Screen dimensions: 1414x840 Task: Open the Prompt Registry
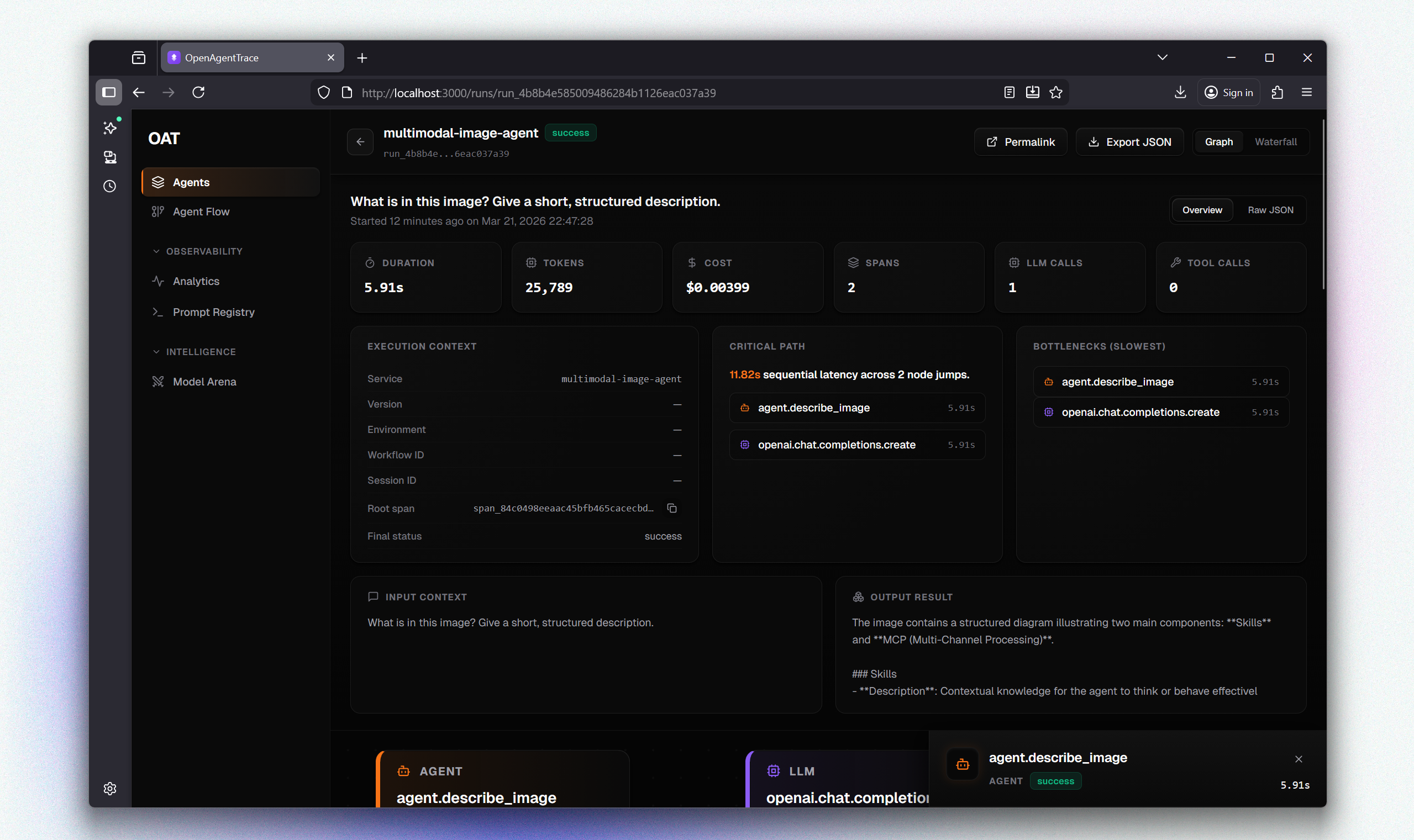[213, 312]
